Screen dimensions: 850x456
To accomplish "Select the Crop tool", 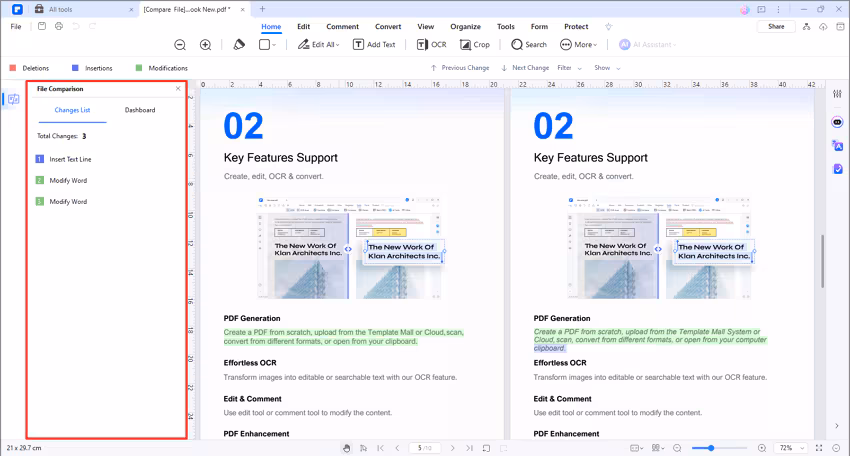I will [475, 45].
